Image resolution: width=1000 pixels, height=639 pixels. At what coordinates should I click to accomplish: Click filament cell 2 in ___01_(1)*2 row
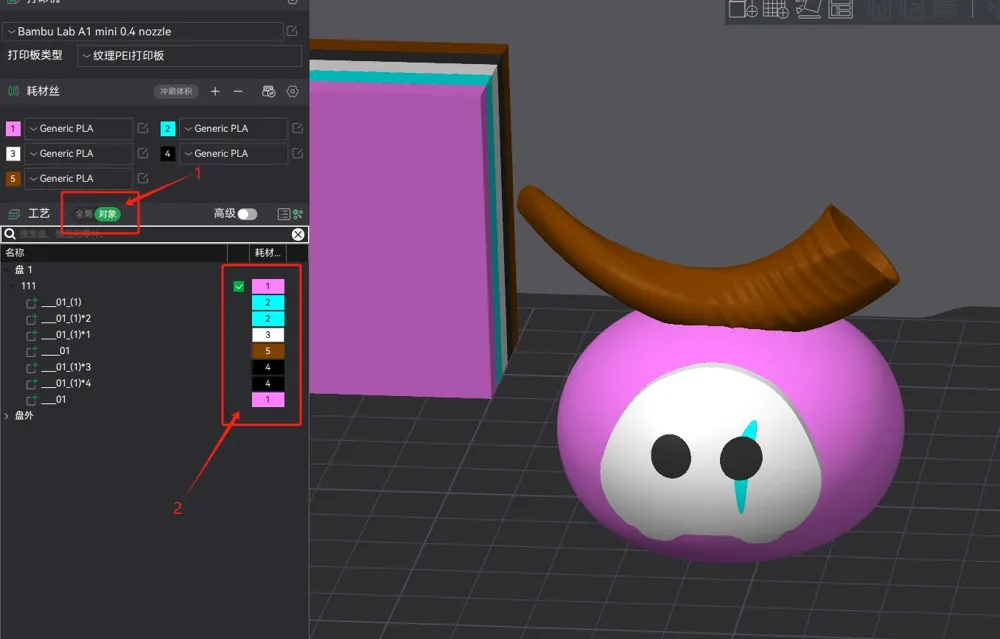268,318
